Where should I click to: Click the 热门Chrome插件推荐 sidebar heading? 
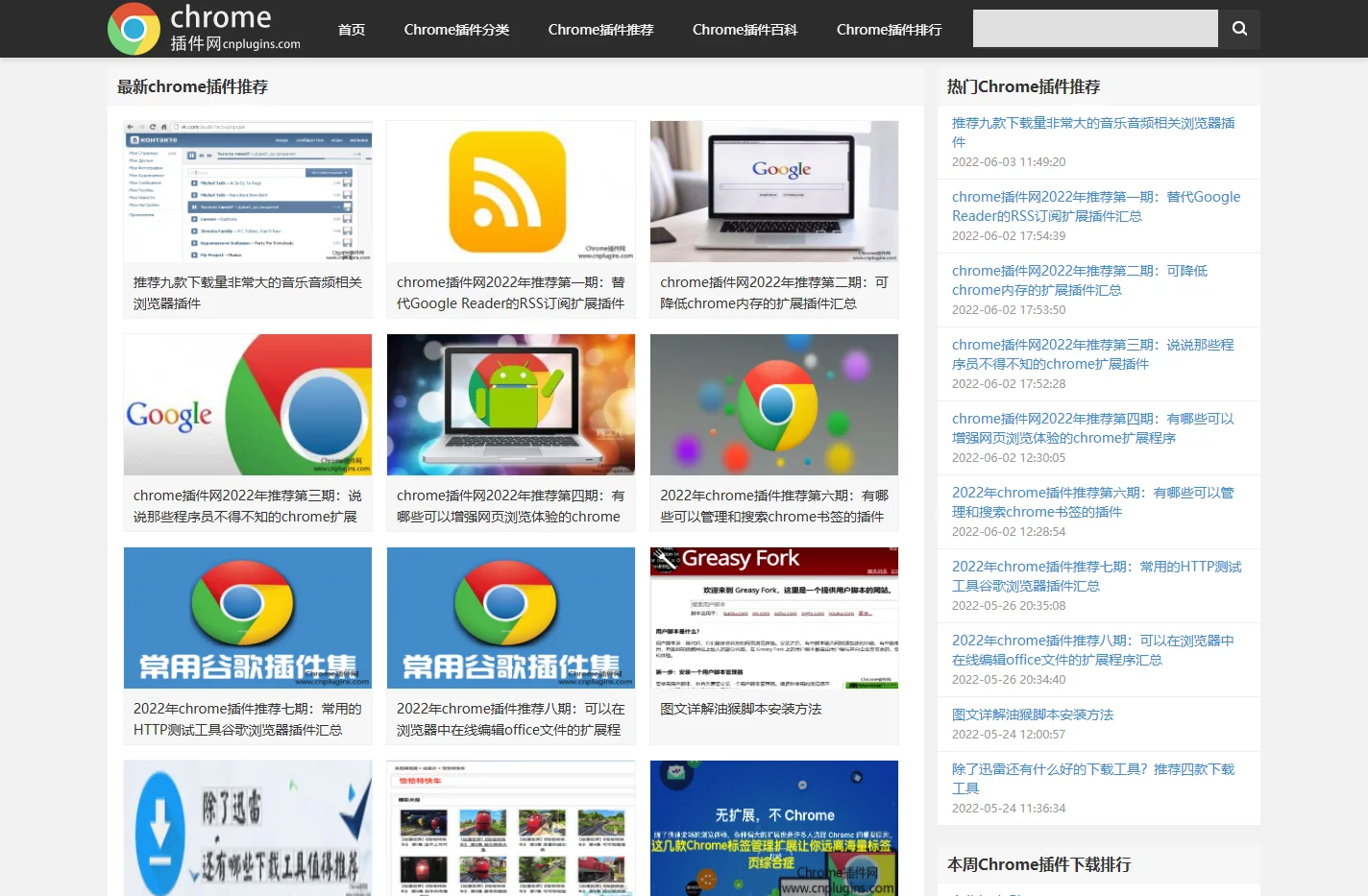pos(1023,86)
